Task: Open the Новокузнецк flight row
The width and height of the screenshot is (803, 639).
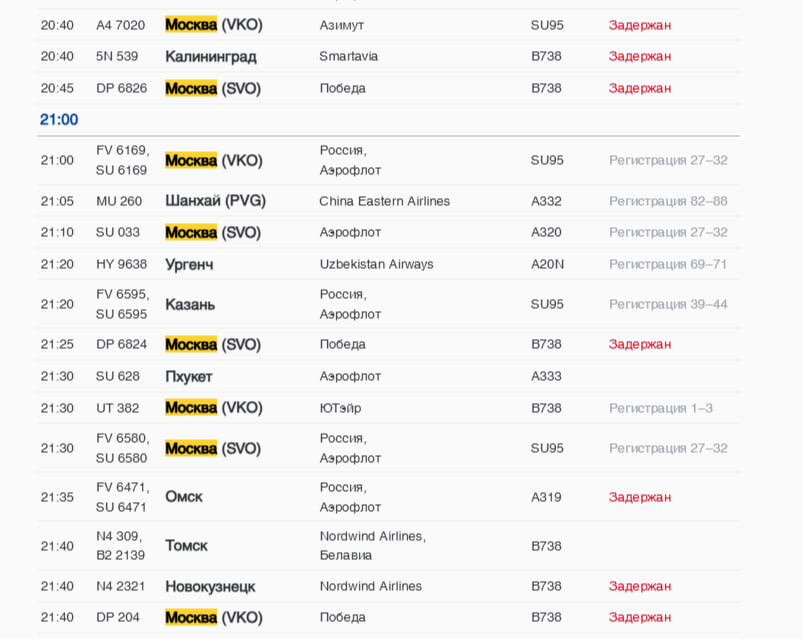Action: 210,587
